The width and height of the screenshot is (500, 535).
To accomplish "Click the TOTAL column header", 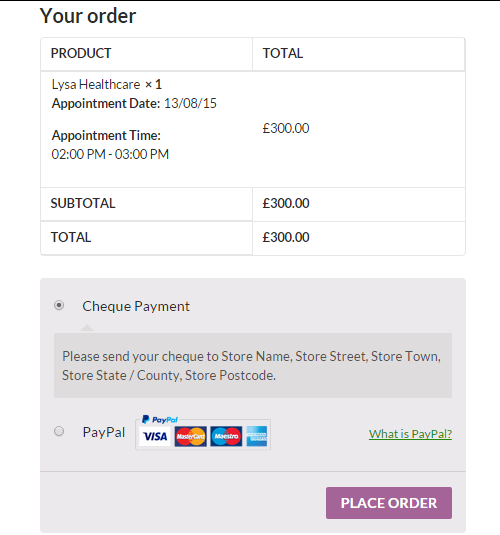I will click(283, 53).
